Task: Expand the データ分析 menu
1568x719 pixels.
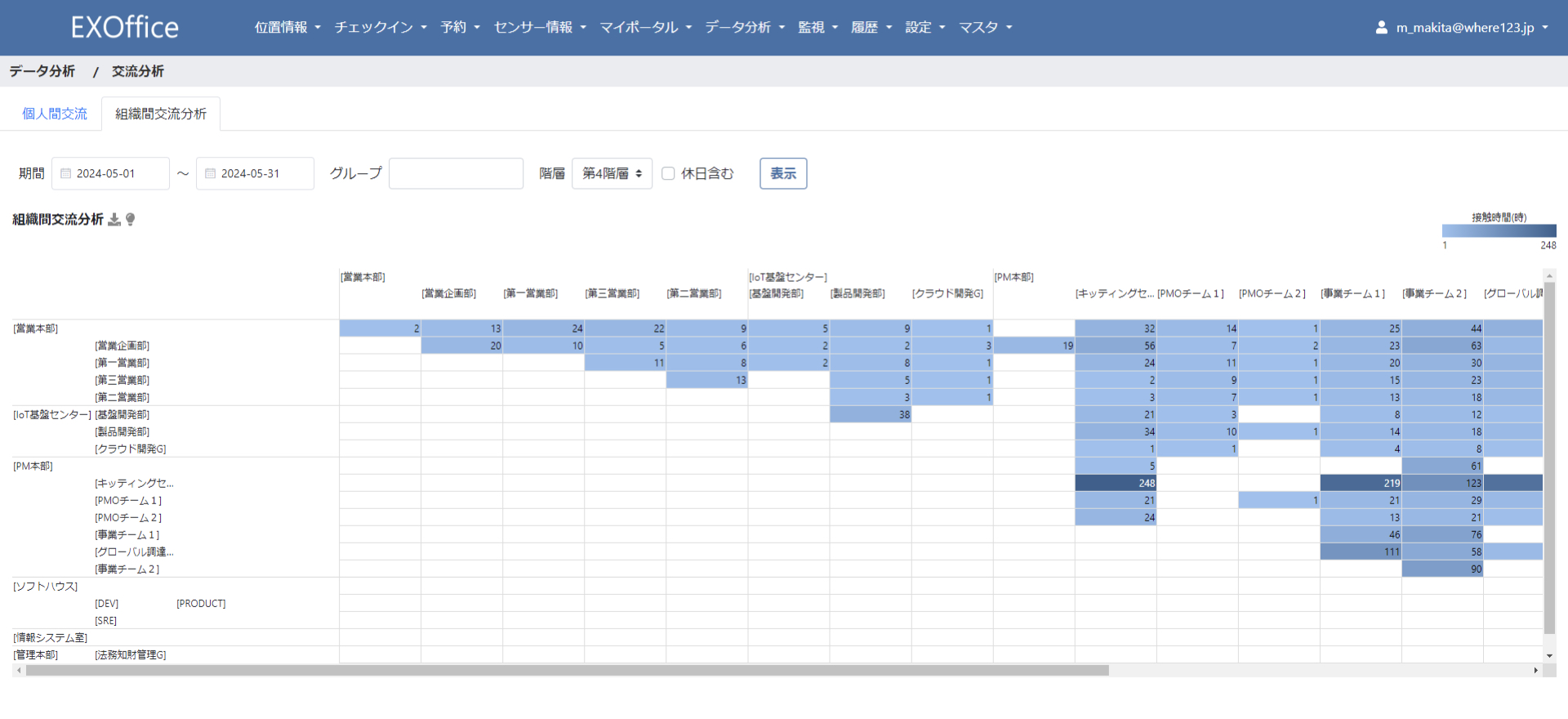Action: [x=744, y=28]
